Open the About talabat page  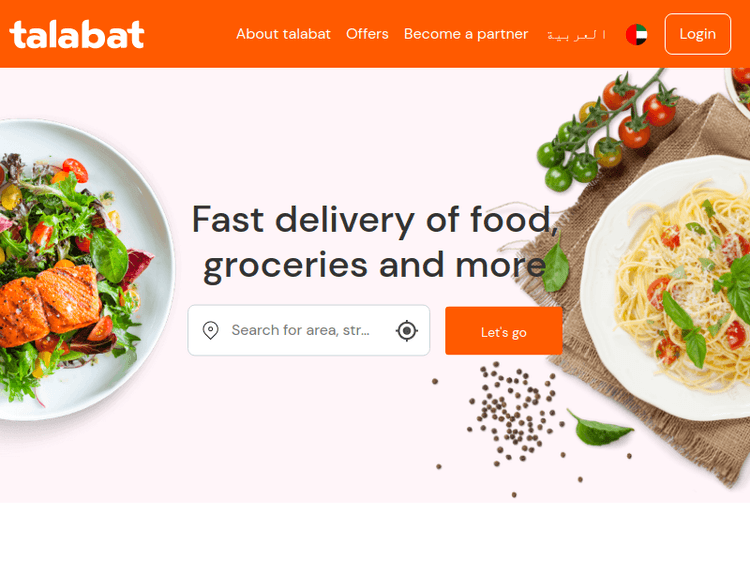coord(283,34)
